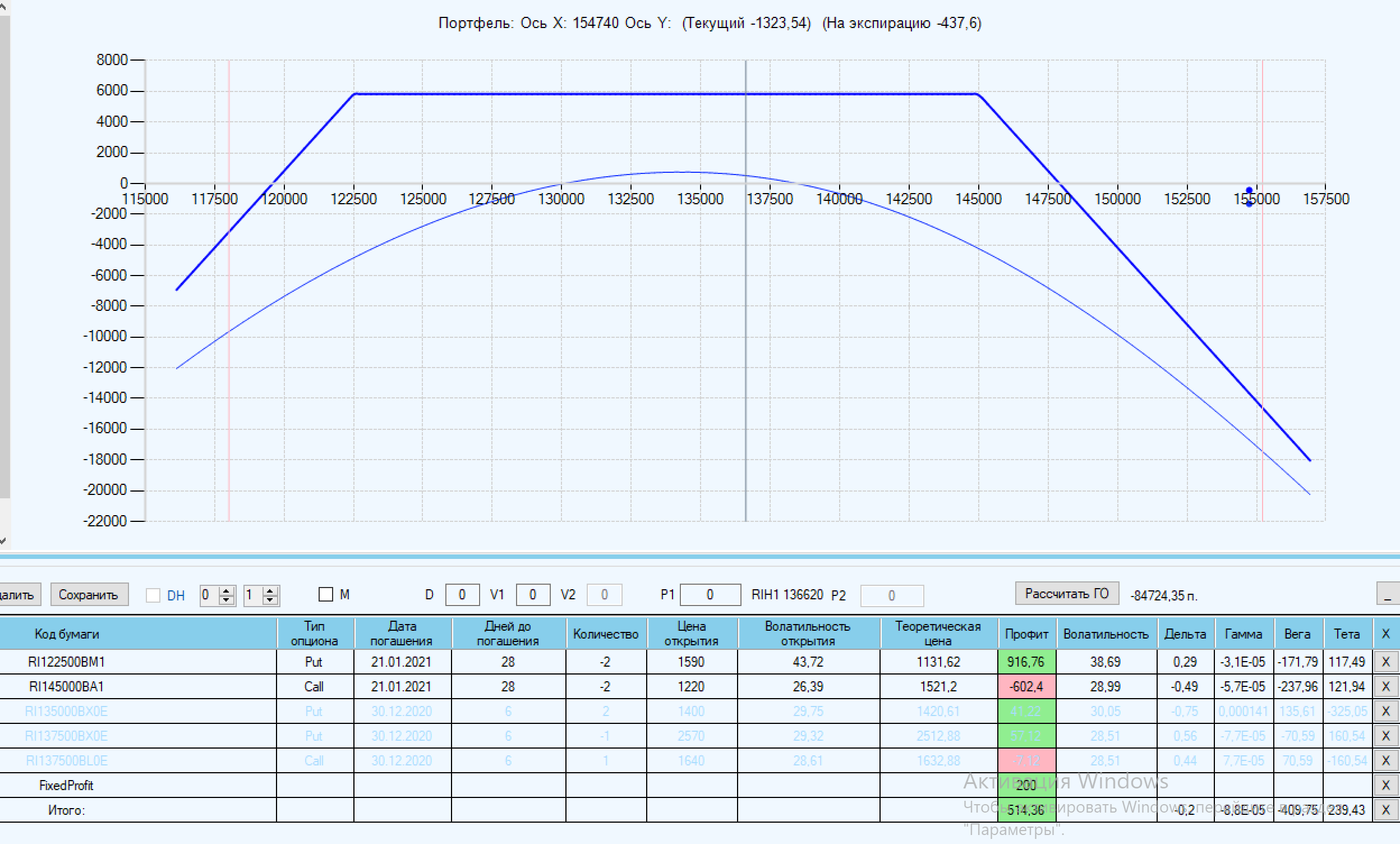
Task: Focus the V1 input field
Action: (x=532, y=594)
